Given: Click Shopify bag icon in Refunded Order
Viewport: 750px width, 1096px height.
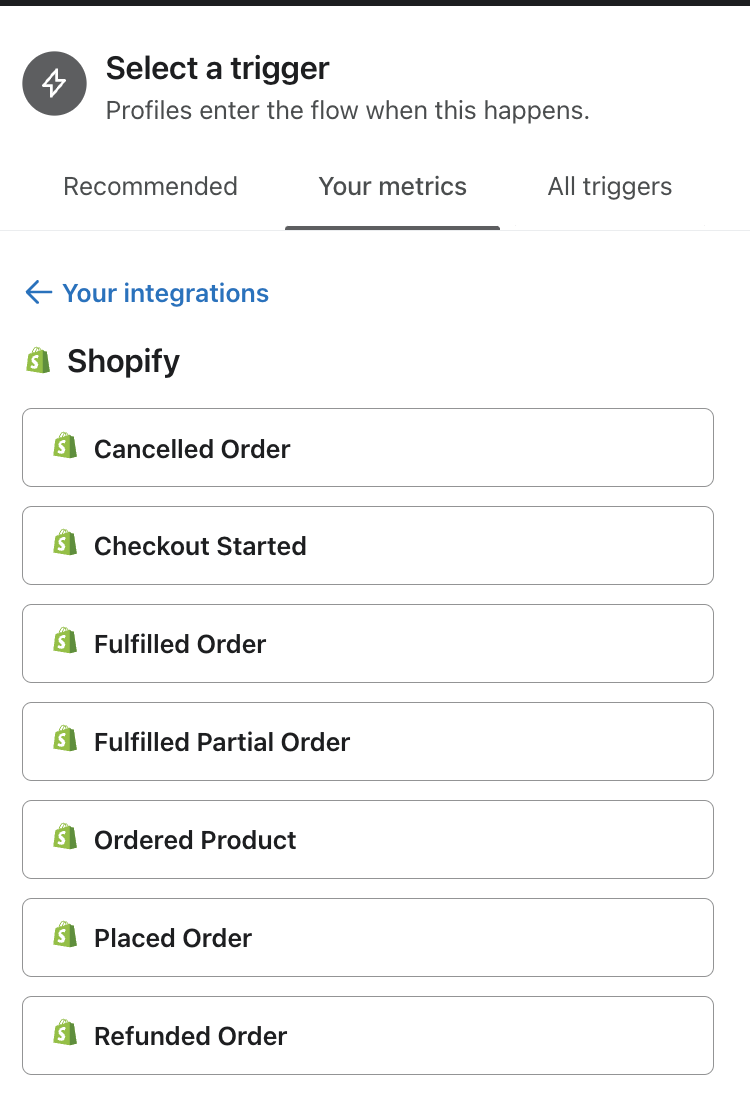Looking at the screenshot, I should (x=65, y=1034).
